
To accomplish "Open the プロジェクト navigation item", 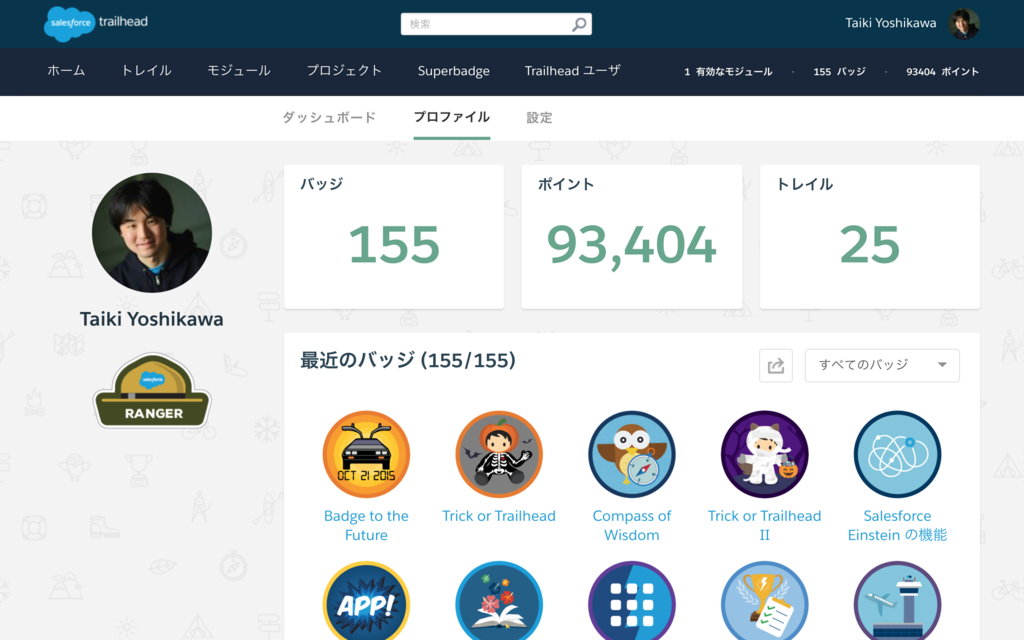I will (x=344, y=71).
